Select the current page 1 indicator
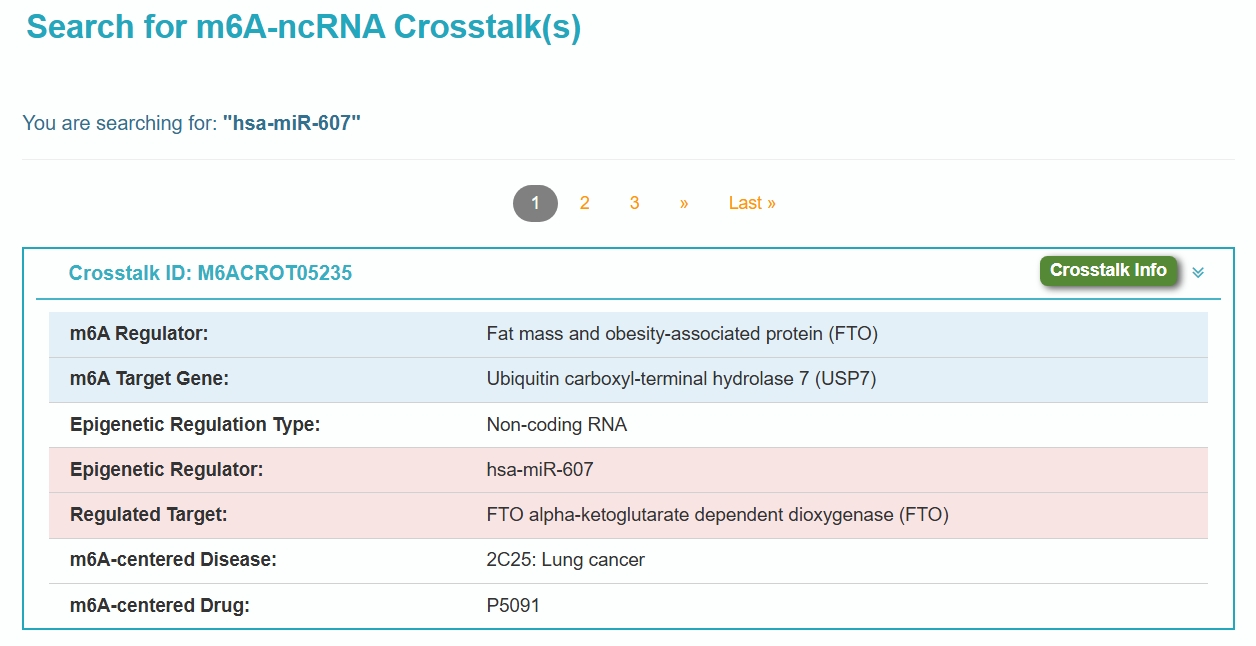Screen dimensions: 1256x646 tap(535, 203)
